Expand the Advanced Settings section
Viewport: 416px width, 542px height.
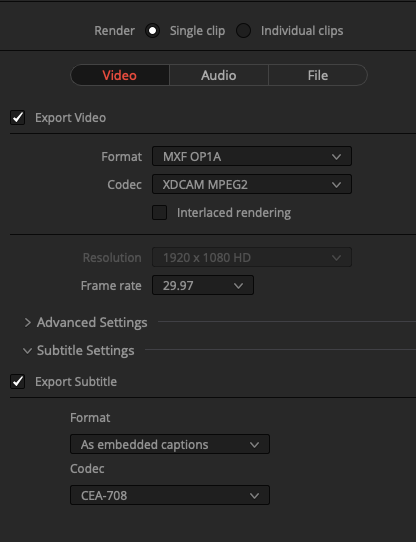[27, 323]
